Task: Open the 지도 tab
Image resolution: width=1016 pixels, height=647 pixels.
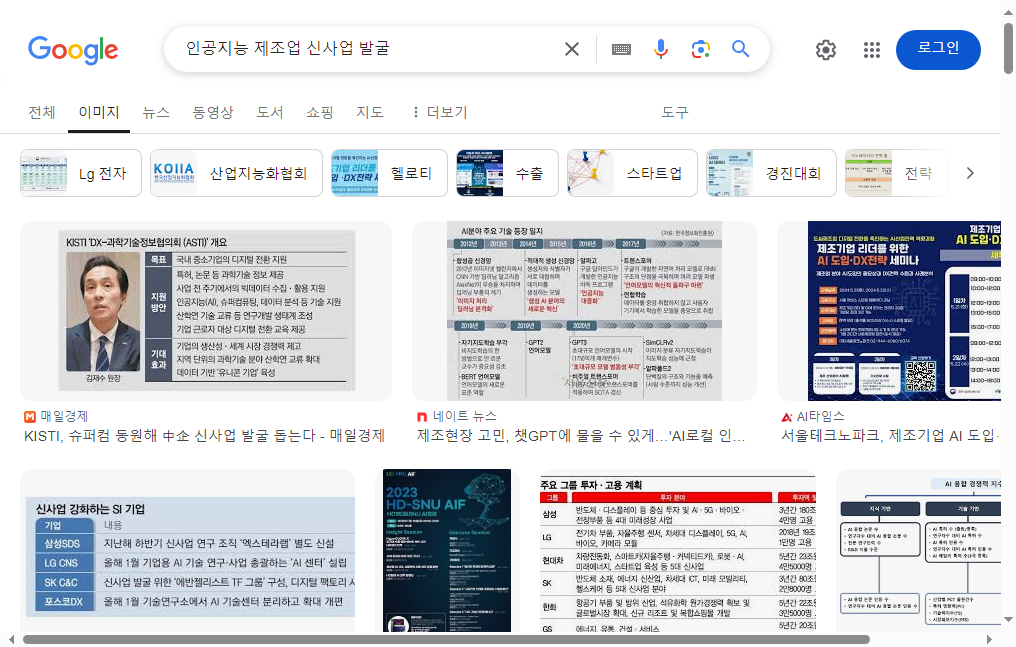Action: (x=370, y=112)
